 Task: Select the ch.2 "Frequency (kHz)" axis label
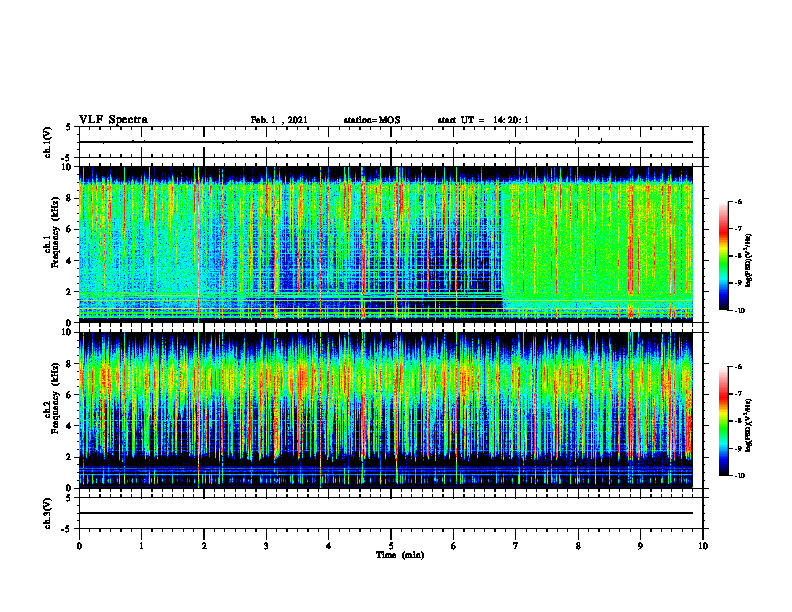tap(55, 398)
